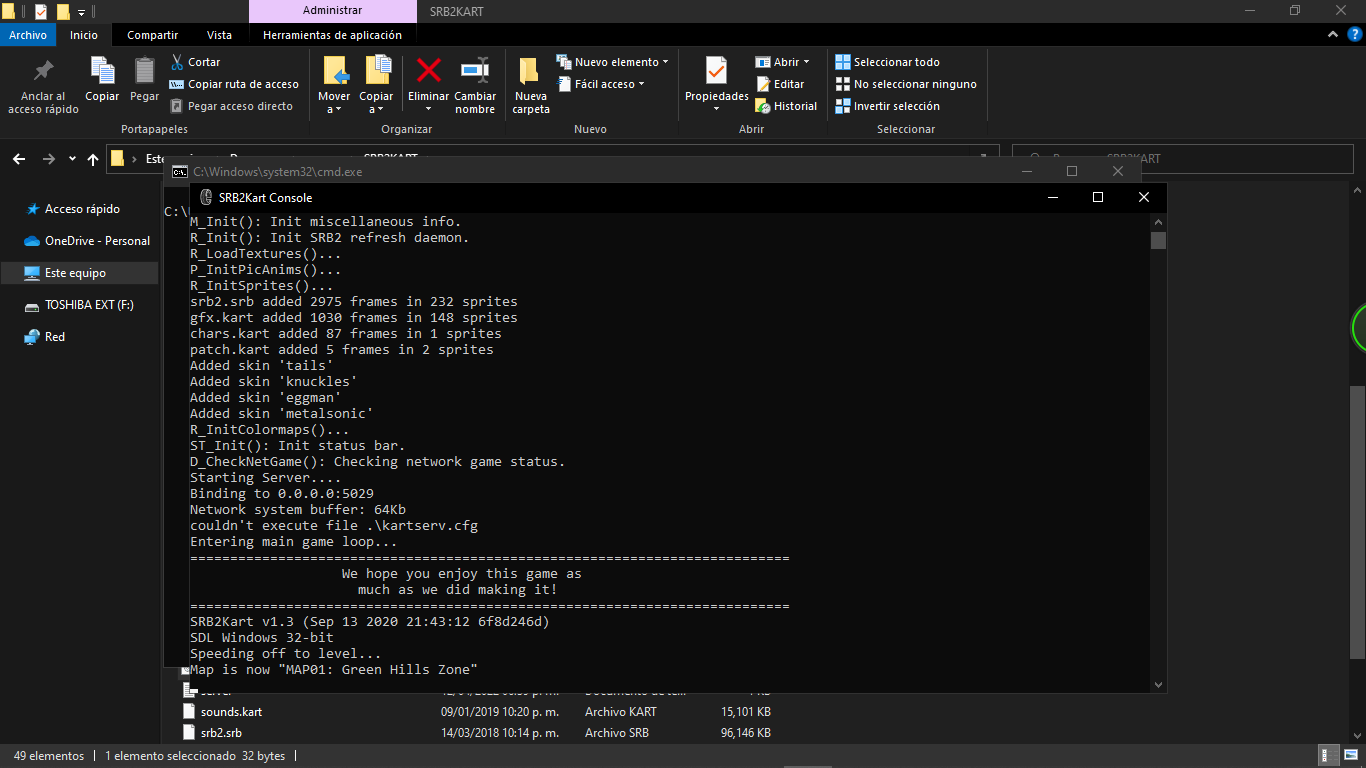Click the SRB2Kart Console title icon

pyautogui.click(x=206, y=197)
